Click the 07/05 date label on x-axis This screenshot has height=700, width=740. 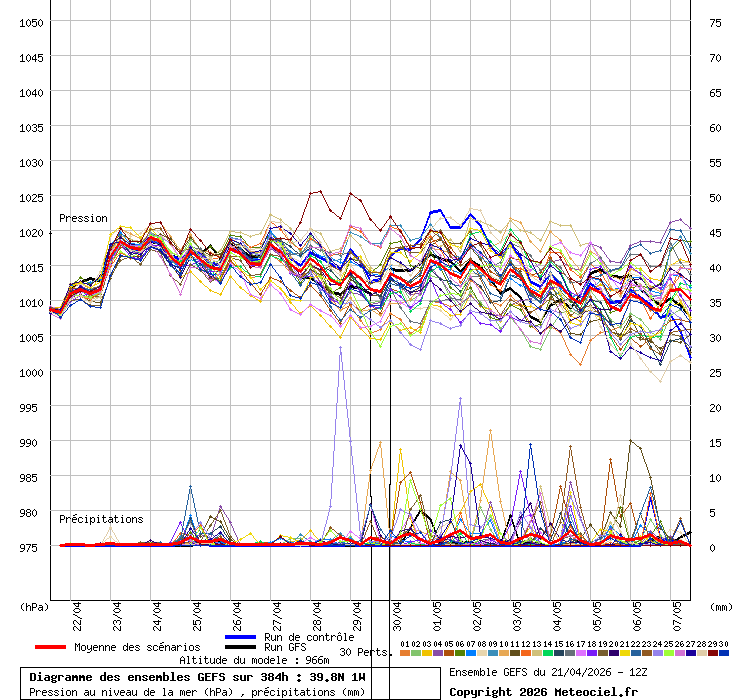tap(677, 612)
